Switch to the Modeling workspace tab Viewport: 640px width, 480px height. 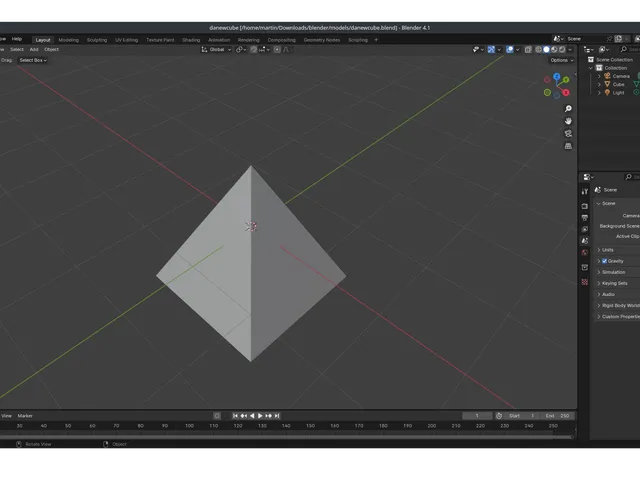pos(69,40)
